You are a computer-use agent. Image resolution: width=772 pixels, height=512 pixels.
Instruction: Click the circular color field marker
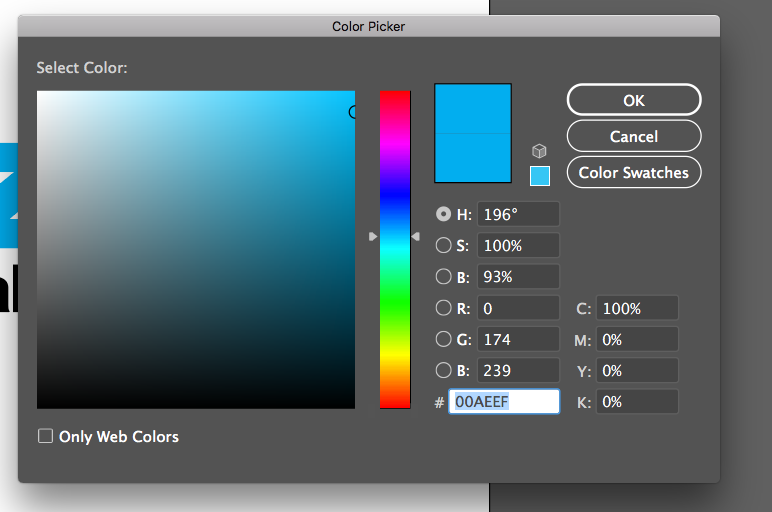354,112
